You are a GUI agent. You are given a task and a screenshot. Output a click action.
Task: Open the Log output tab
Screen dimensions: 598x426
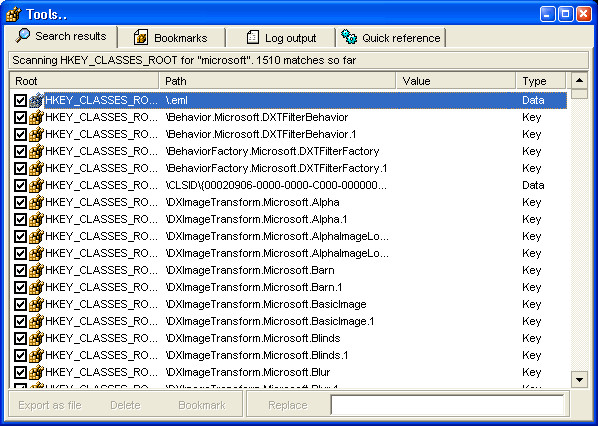click(x=281, y=38)
